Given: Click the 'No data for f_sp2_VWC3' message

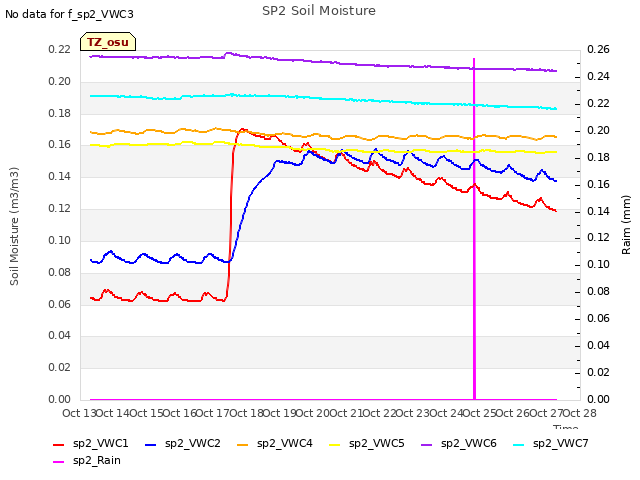Looking at the screenshot, I should coord(69,15).
